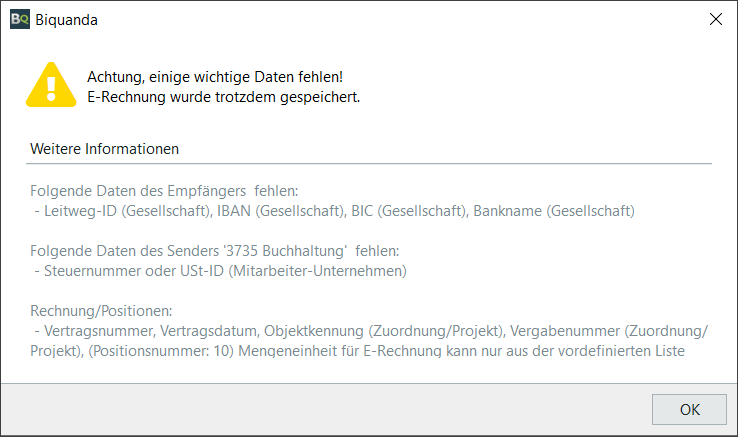Click the 'Steuernummer oder USt-ID' line

point(220,270)
